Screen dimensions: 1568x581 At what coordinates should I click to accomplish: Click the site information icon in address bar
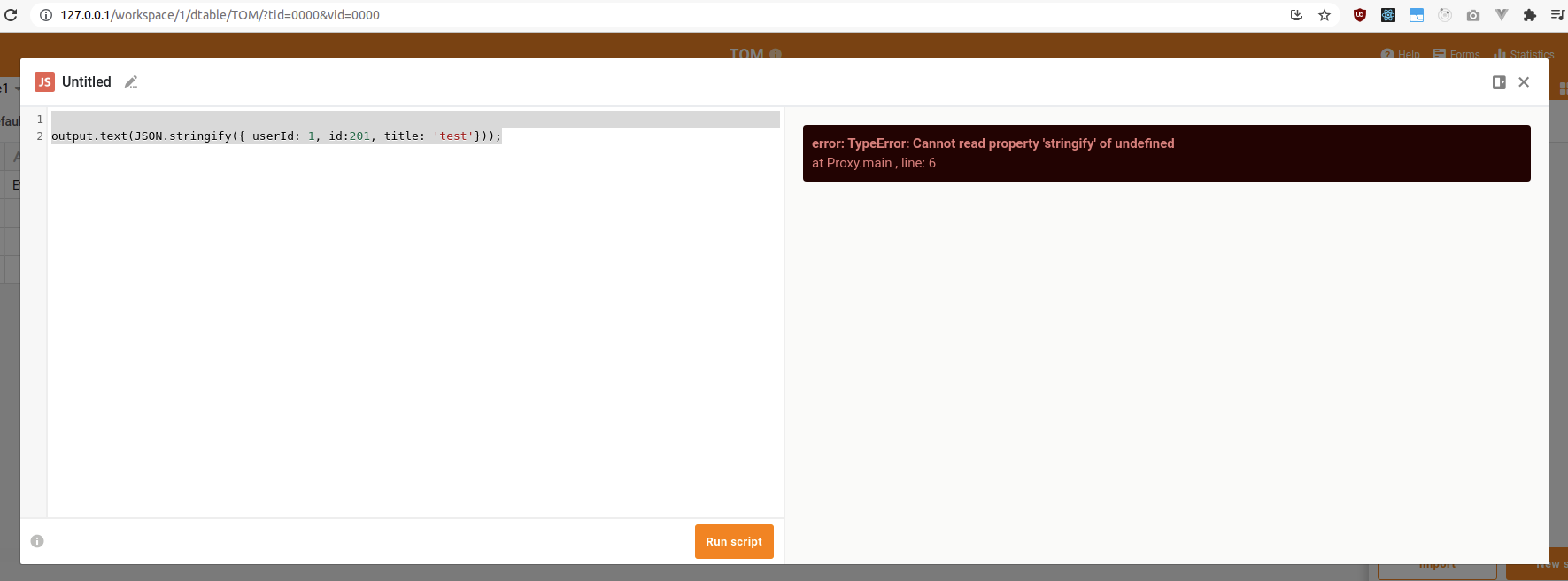pyautogui.click(x=46, y=15)
